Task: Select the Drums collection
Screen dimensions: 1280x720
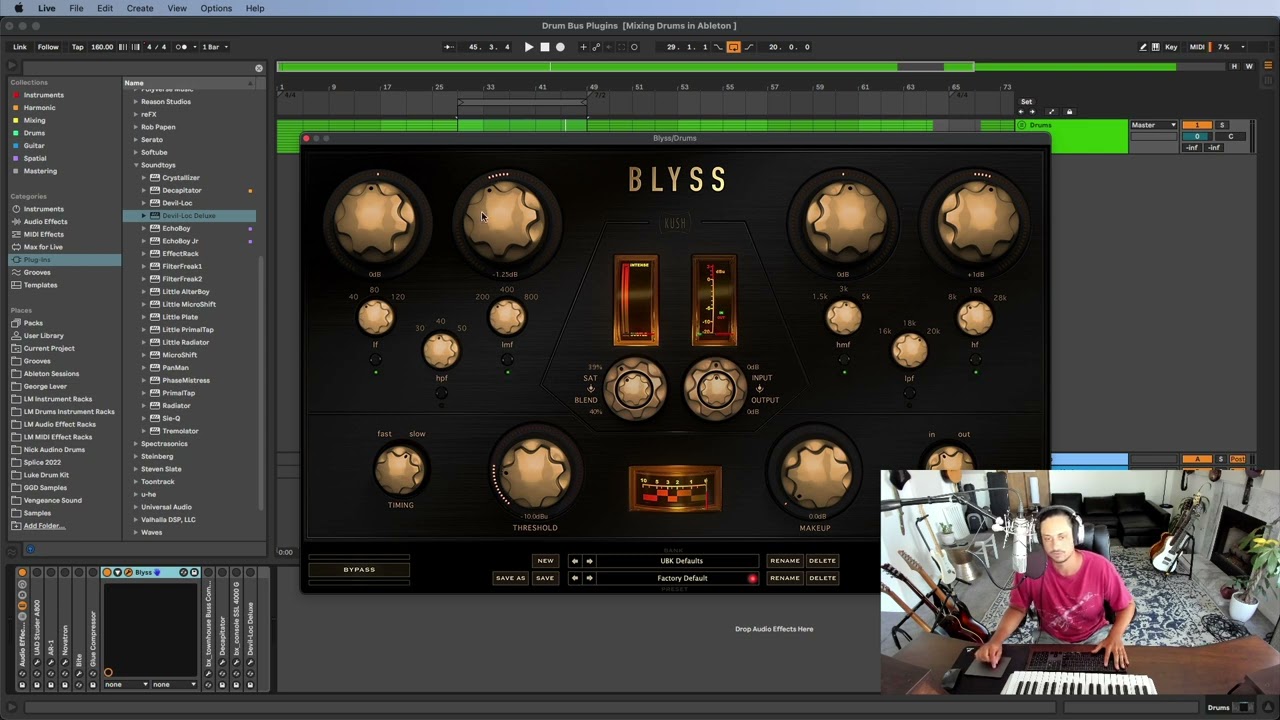Action: pyautogui.click(x=34, y=133)
